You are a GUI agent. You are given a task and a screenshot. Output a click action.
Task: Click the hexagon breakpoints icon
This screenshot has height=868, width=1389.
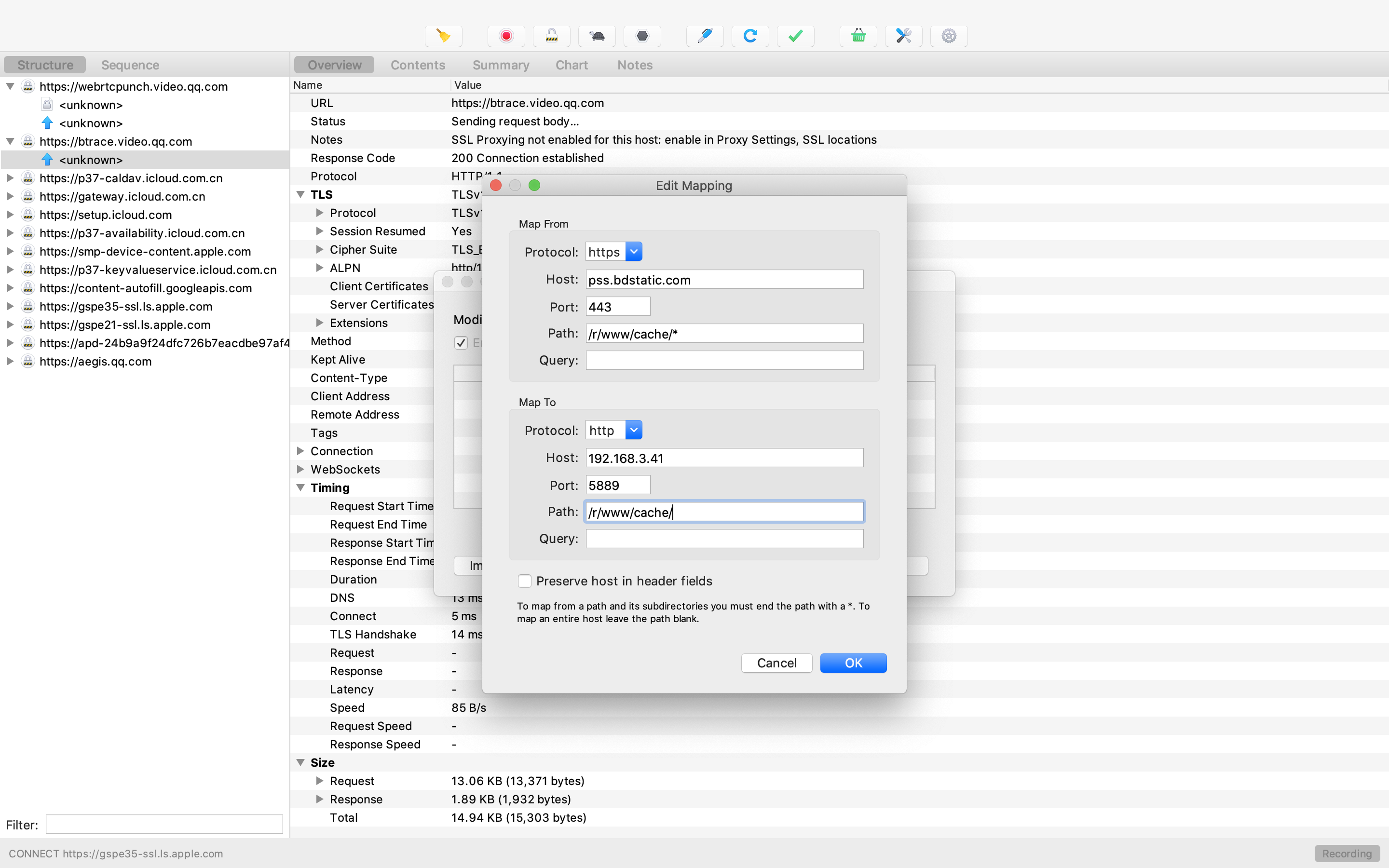[642, 36]
